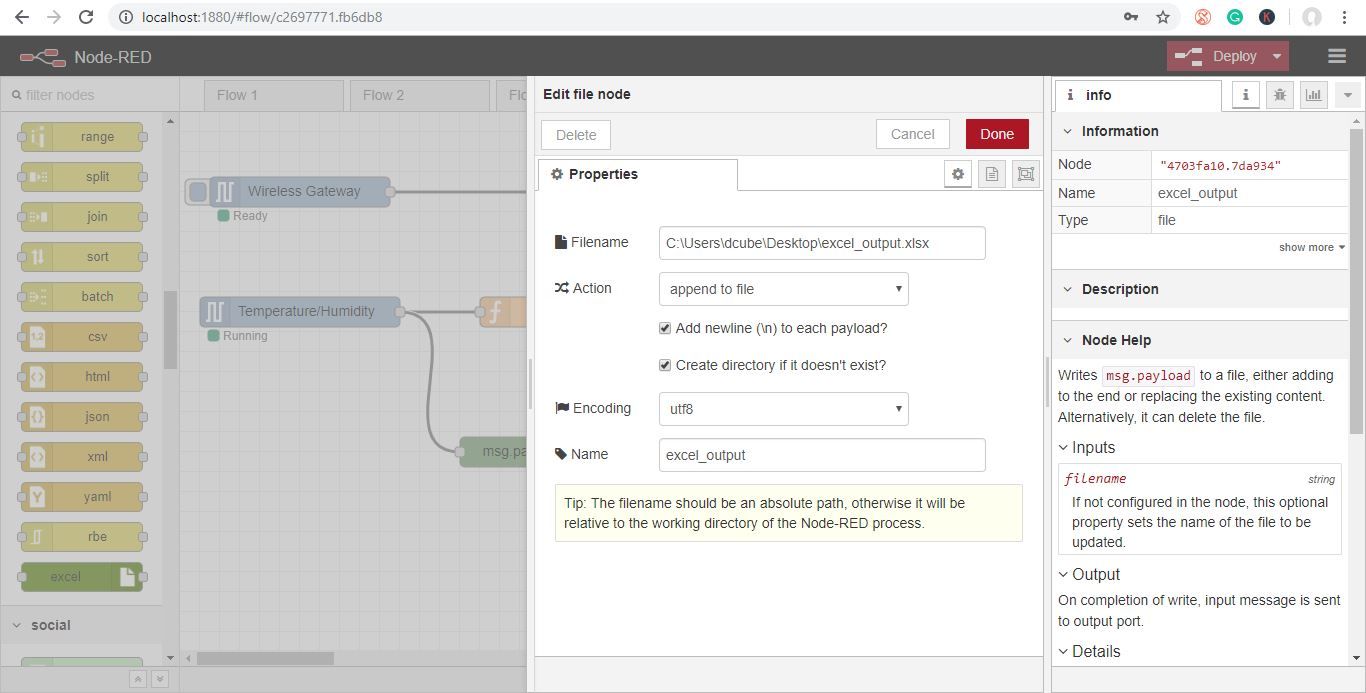Select the range palette node

[82, 137]
